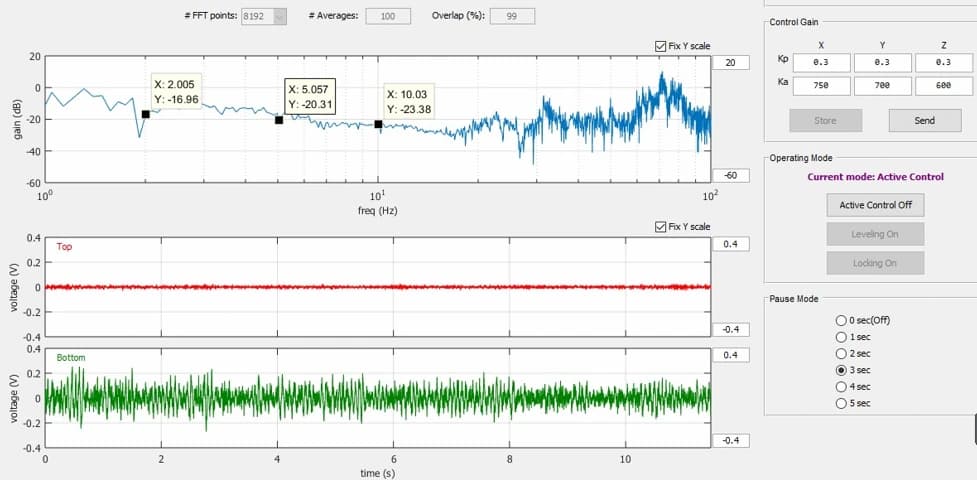Click Kp Z gain field
Viewport: 977px width, 480px height.
(943, 62)
